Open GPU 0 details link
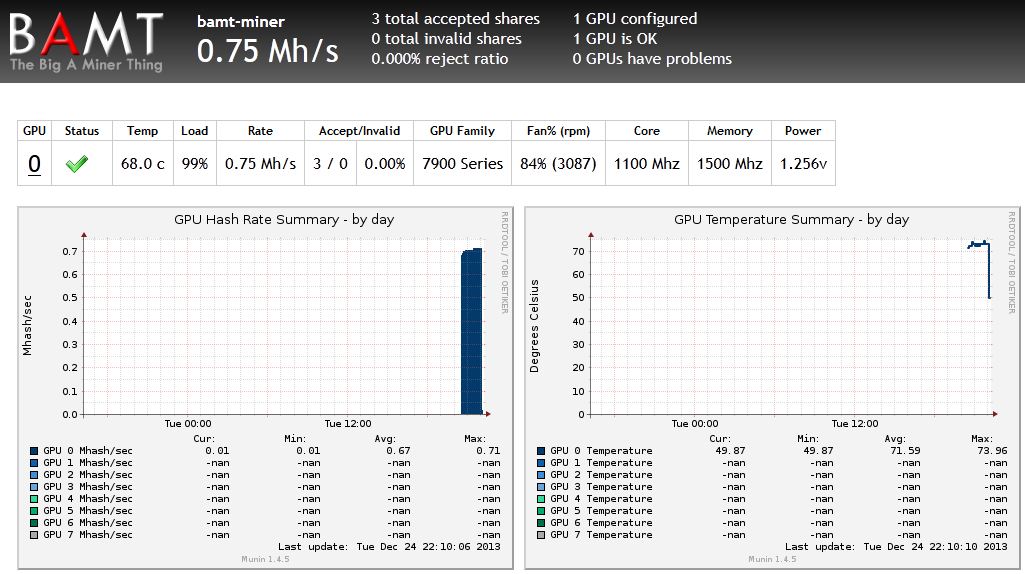This screenshot has width=1025, height=574. tap(34, 163)
